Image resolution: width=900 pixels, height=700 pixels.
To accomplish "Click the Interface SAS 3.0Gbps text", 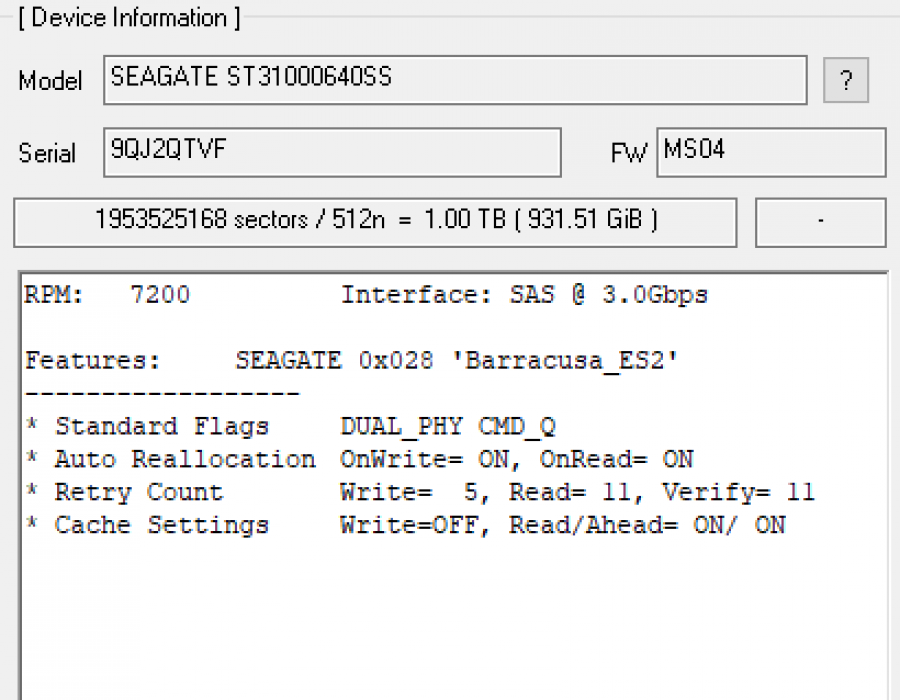I will 524,296.
